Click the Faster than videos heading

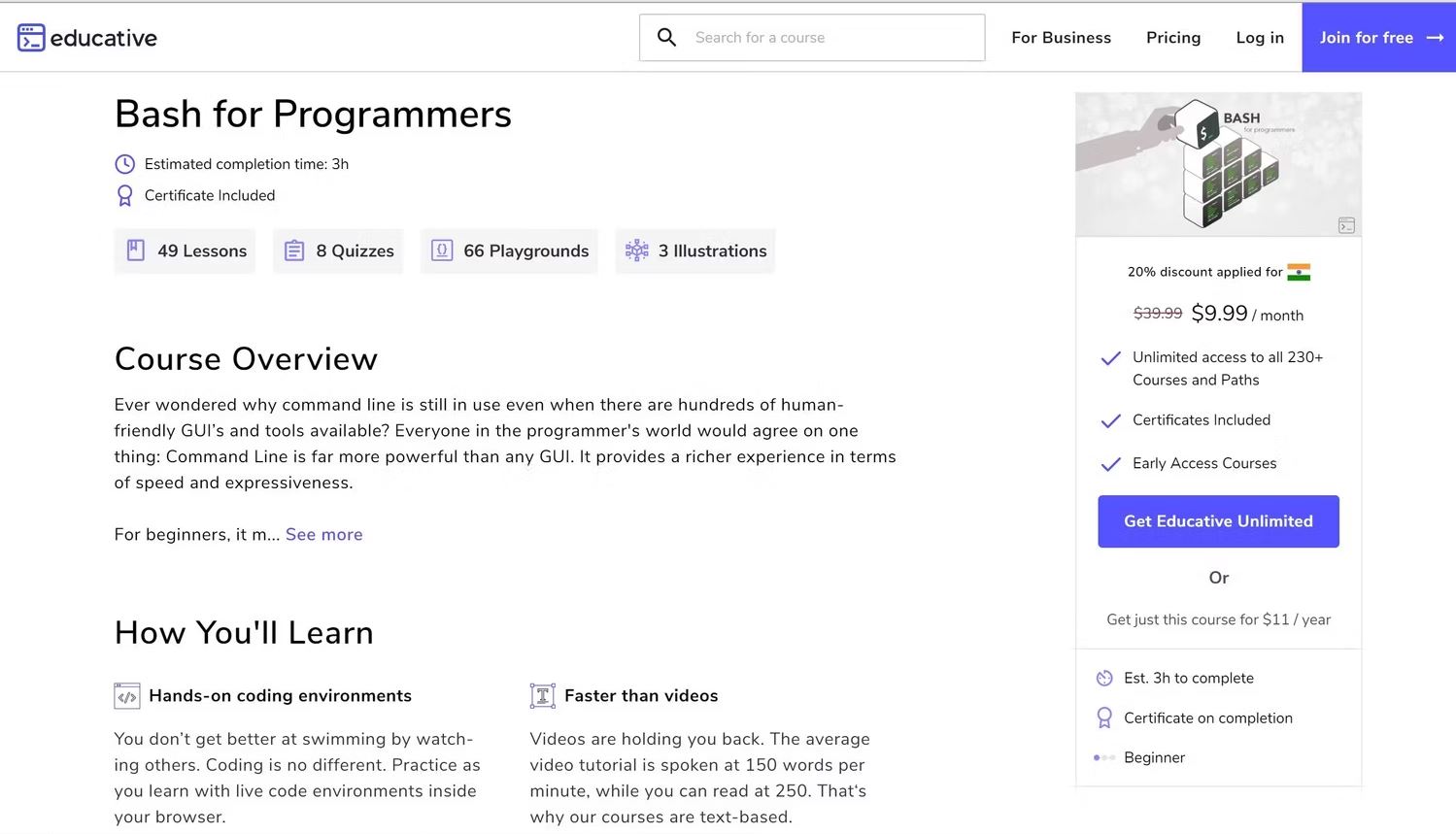641,696
